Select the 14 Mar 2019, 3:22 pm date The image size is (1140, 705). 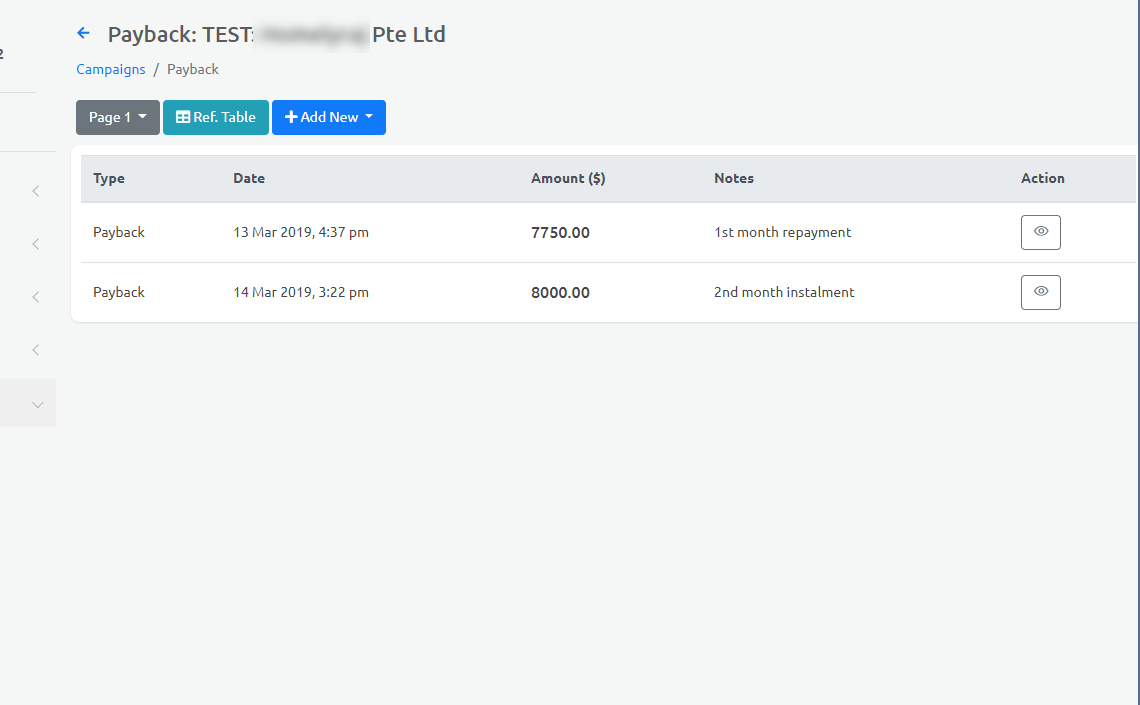(301, 292)
